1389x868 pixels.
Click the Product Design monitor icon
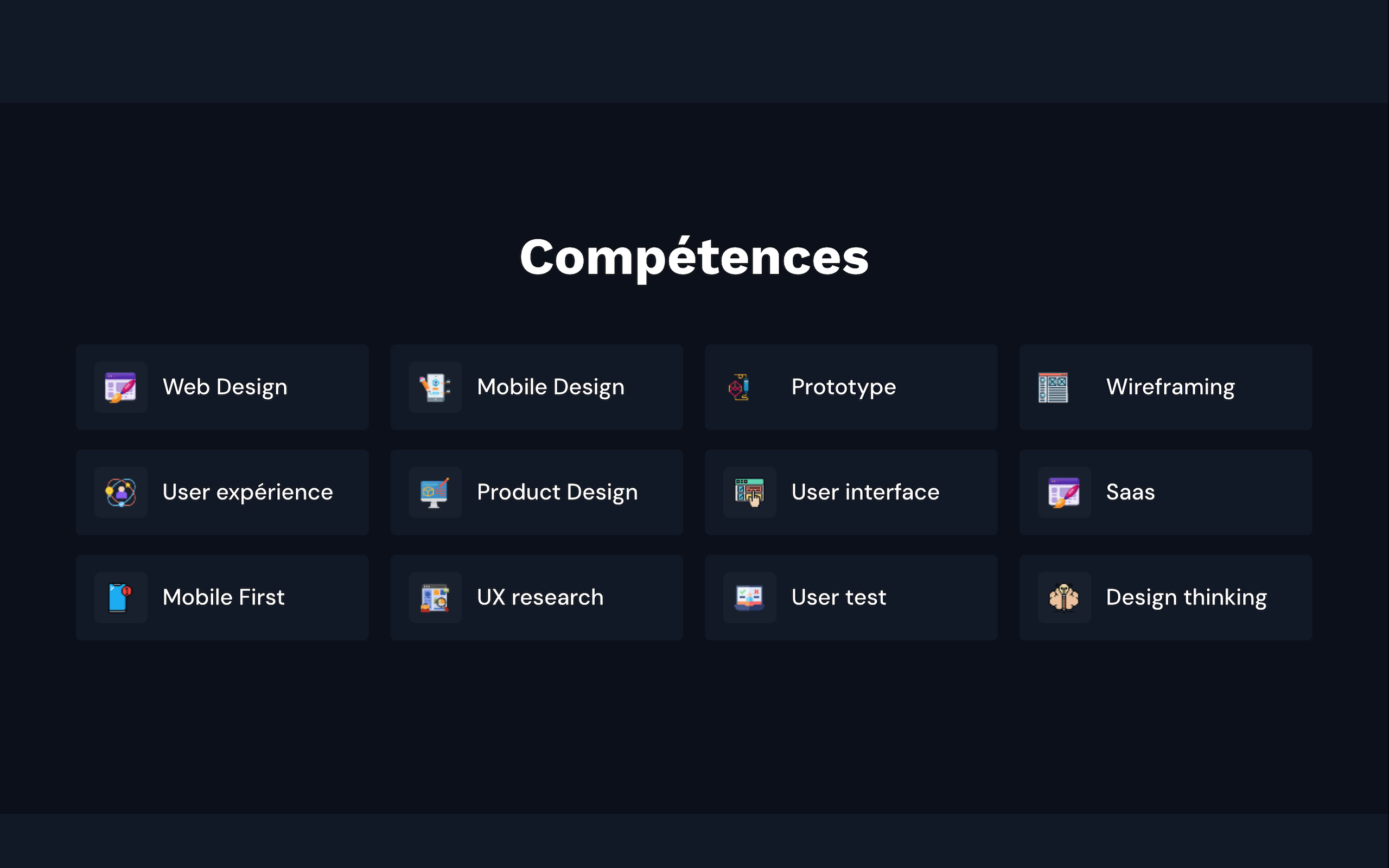tap(435, 493)
